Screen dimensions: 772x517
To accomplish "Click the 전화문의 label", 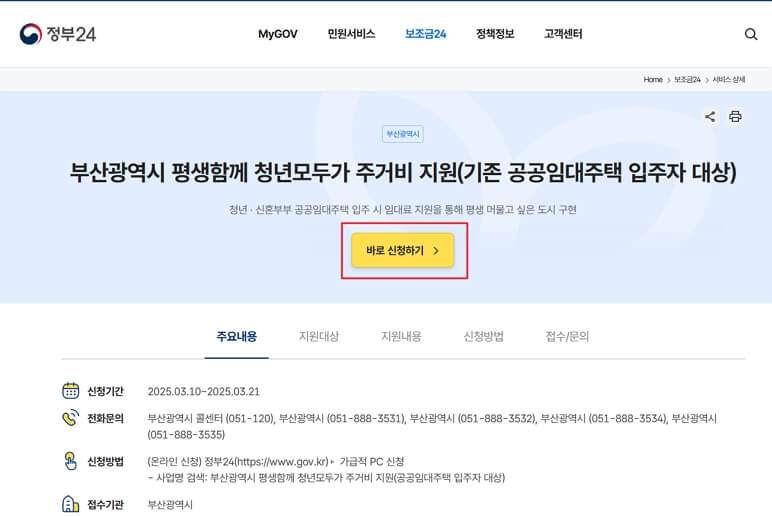I will (105, 419).
